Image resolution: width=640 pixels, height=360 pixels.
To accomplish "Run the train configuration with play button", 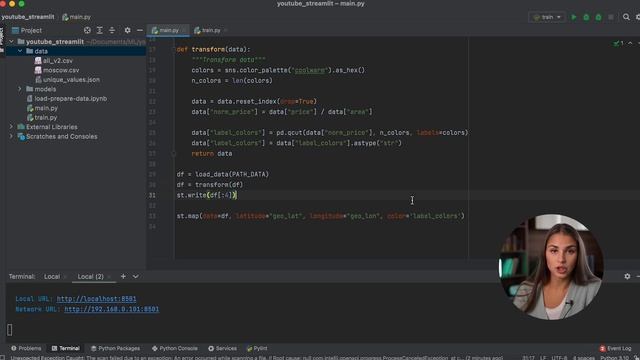I will [x=573, y=17].
